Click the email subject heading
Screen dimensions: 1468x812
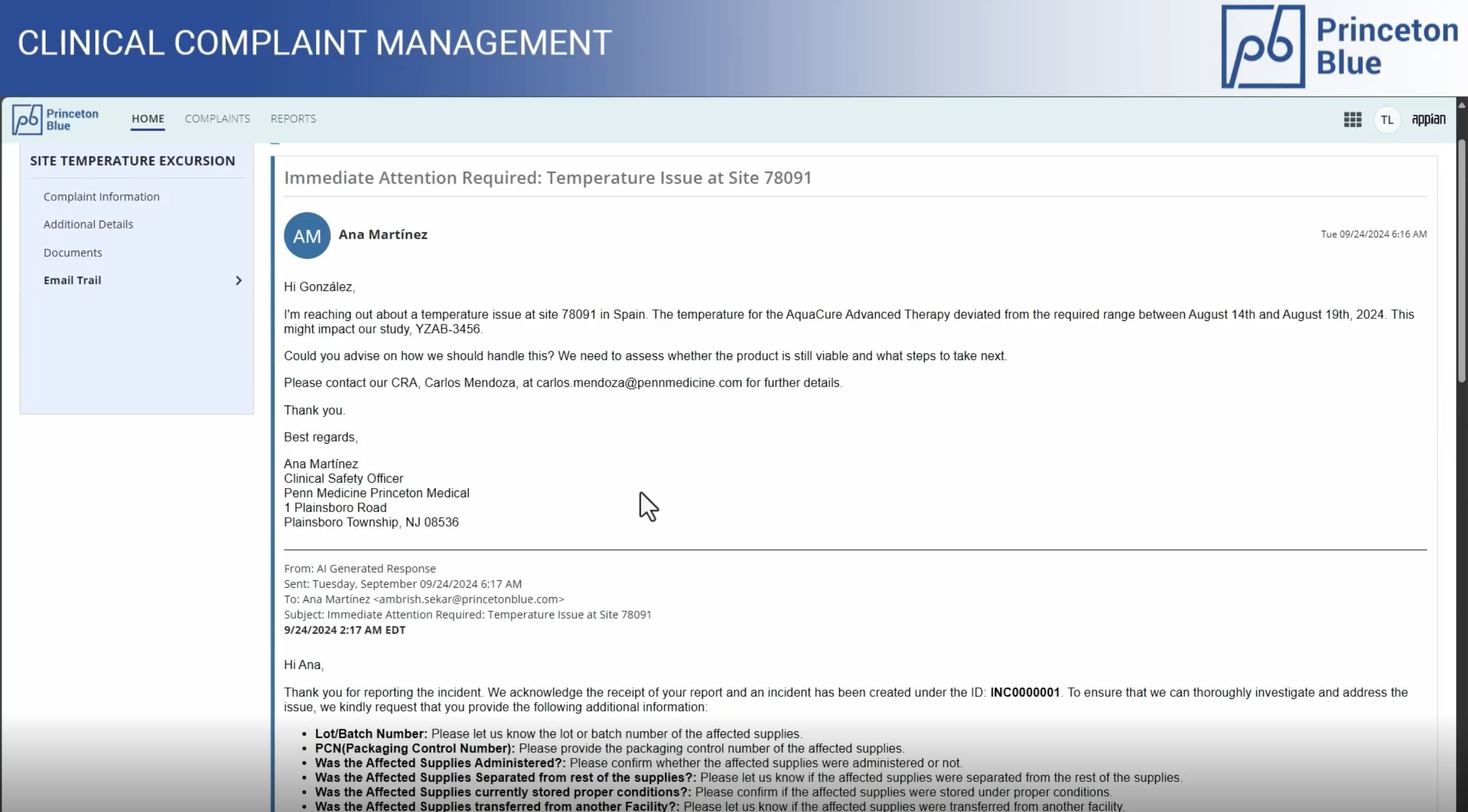(x=548, y=178)
